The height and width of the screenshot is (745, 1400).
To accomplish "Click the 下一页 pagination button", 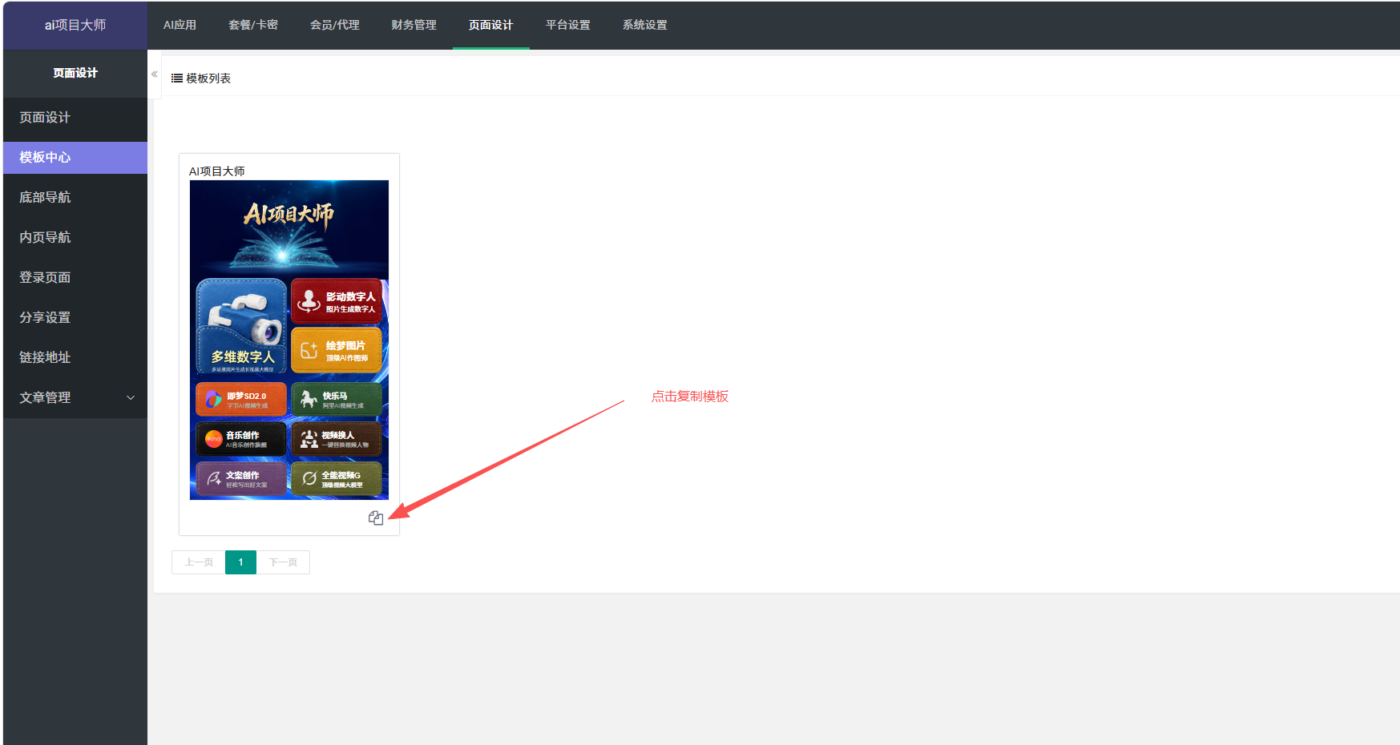I will pos(283,562).
